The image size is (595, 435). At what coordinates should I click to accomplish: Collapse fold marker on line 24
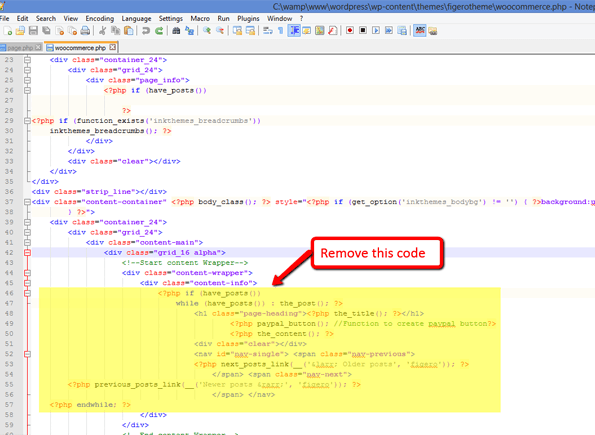pos(27,70)
